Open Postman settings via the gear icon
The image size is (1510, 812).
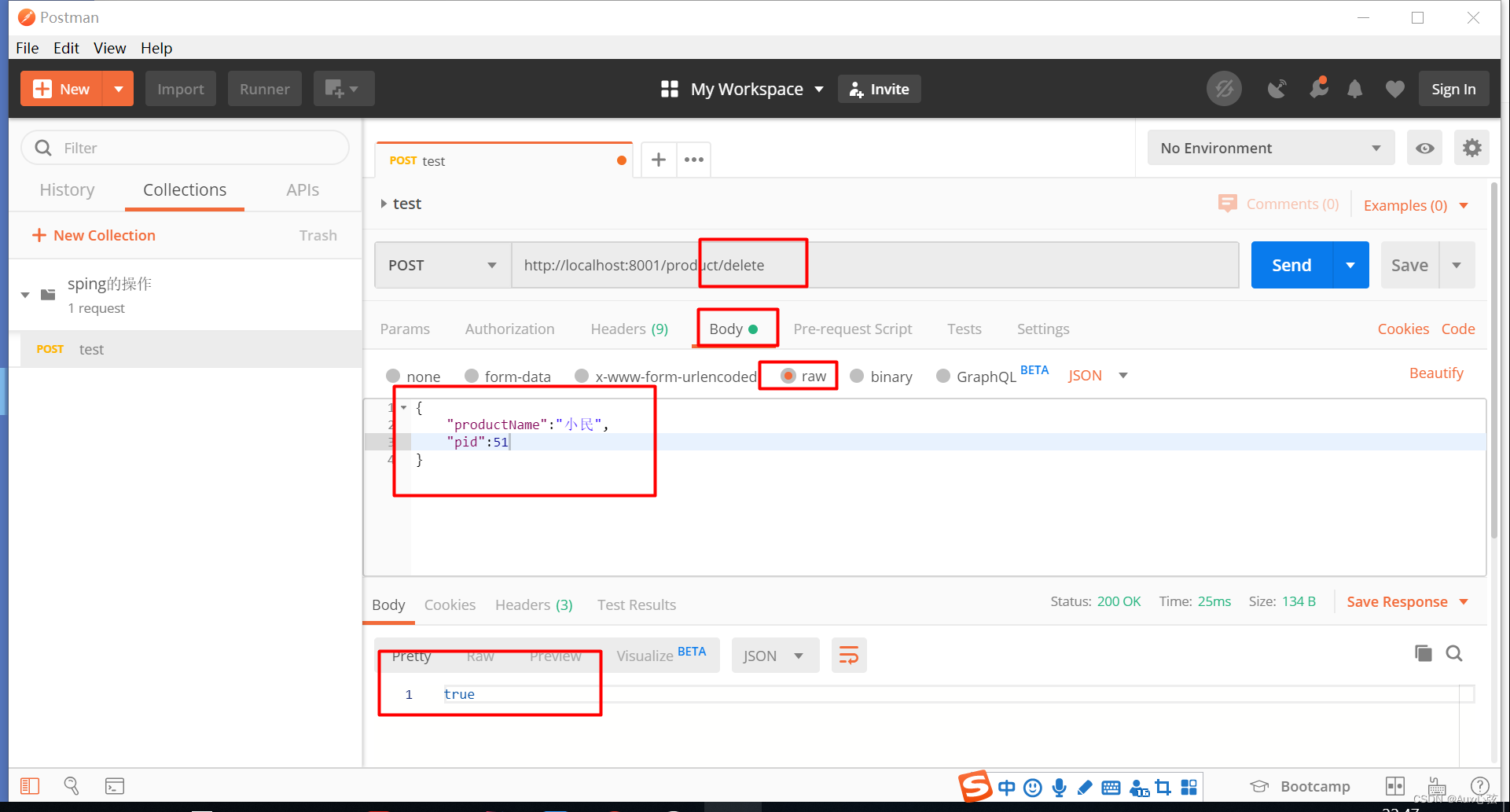coord(1471,148)
